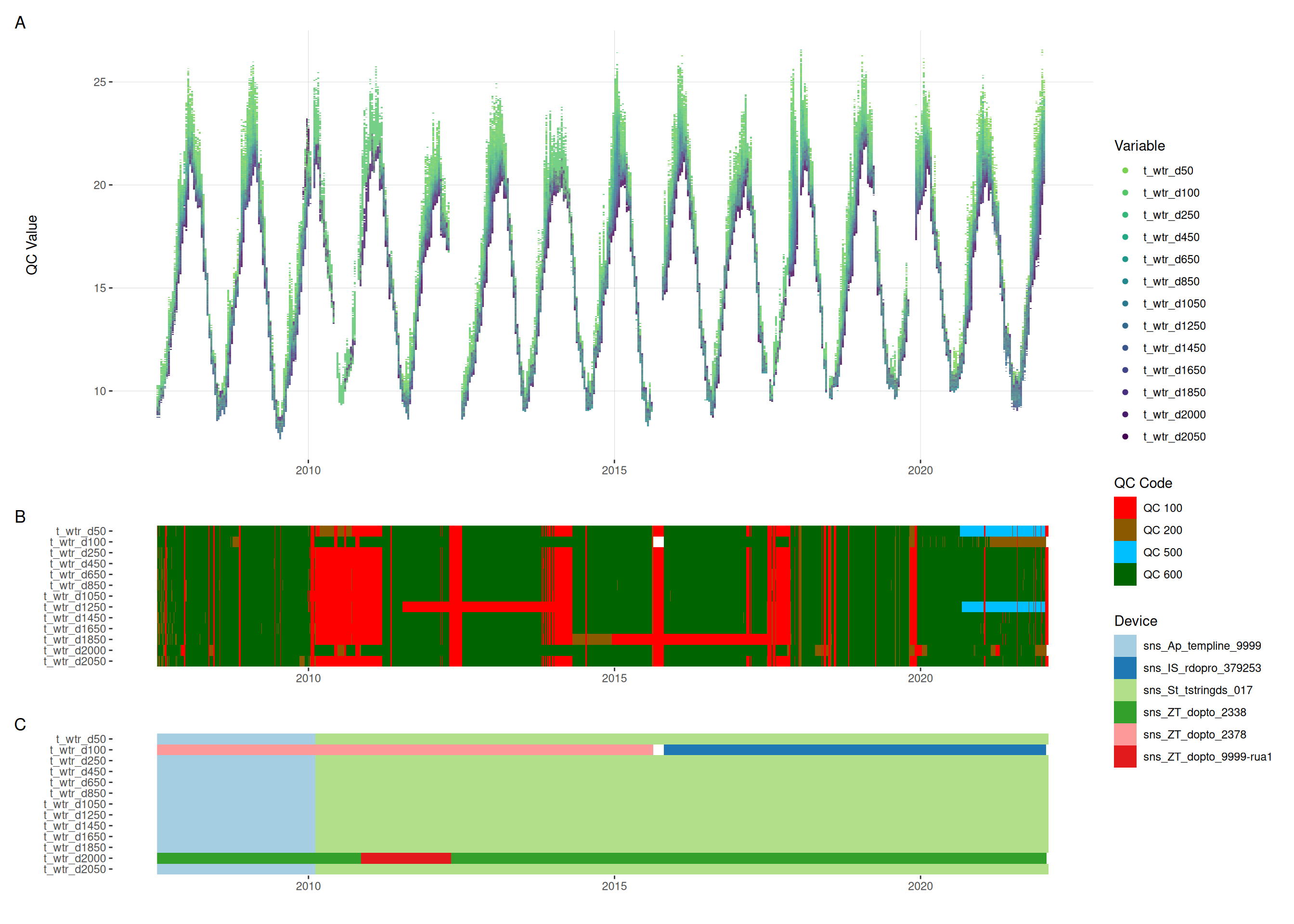Click the sns_Ap_templine_9999 device swatch
This screenshot has width=1294, height=924.
pos(1125,646)
